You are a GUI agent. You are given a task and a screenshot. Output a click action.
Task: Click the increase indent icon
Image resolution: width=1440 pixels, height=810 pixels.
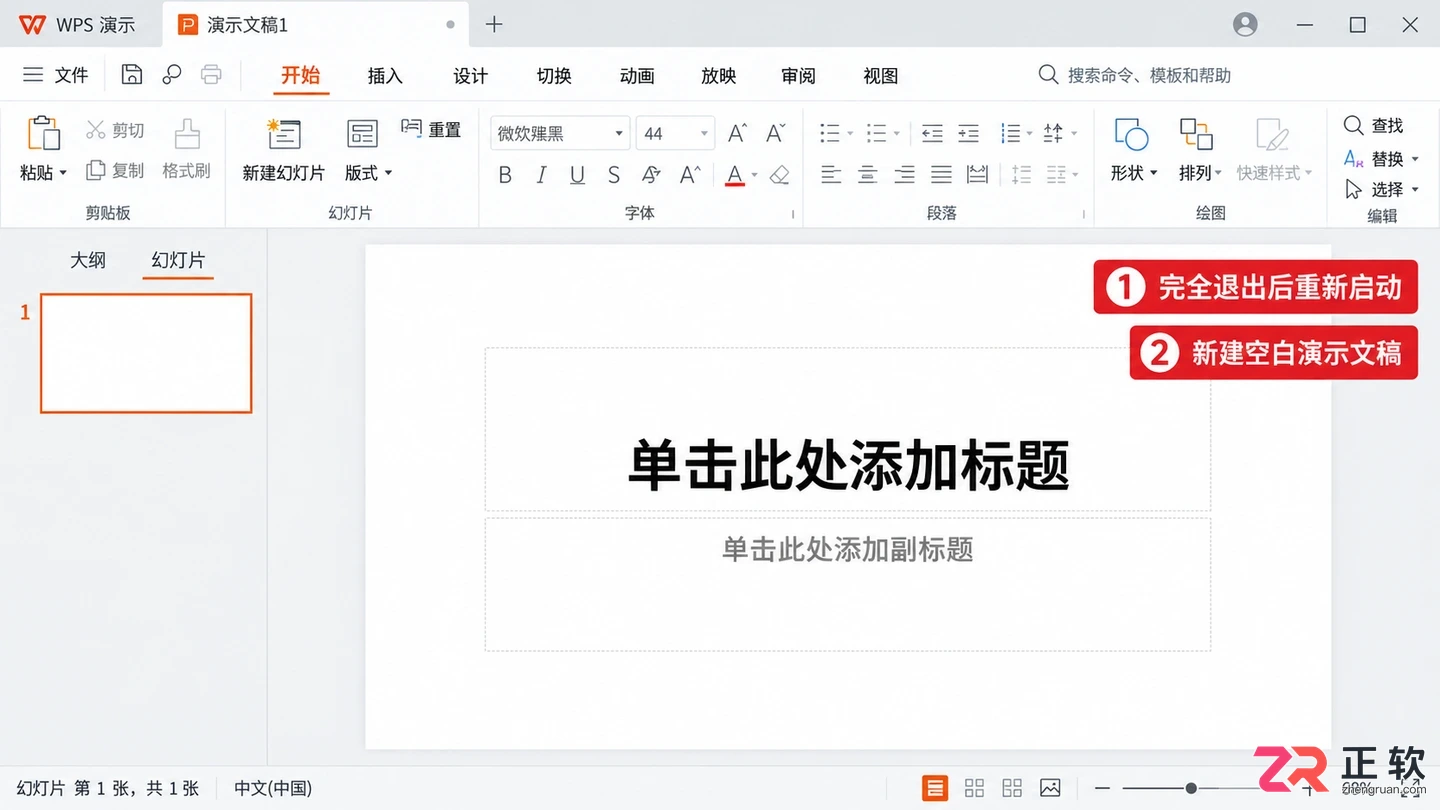[x=968, y=133]
